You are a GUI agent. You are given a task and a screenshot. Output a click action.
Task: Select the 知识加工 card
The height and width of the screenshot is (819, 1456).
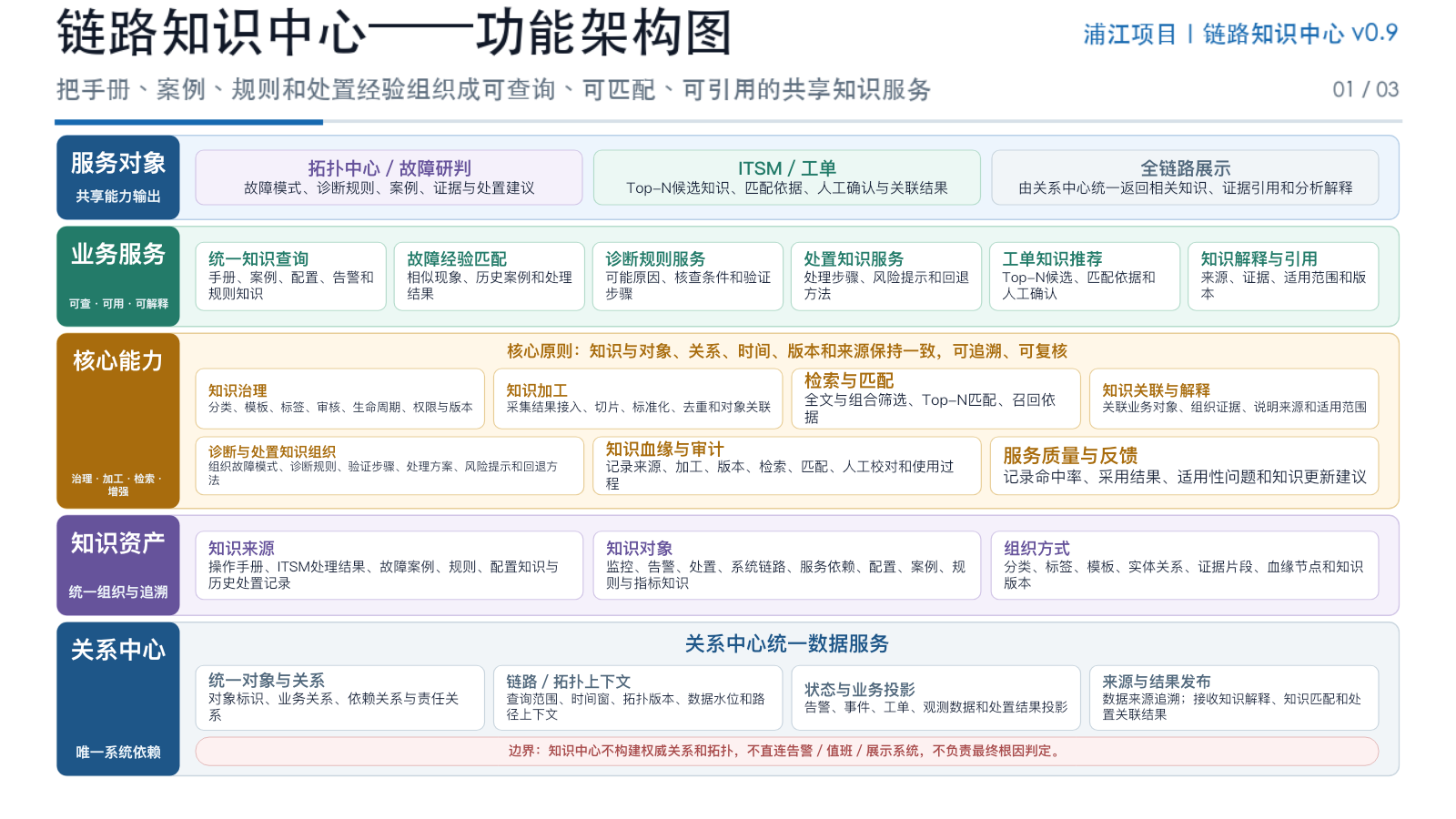coord(638,399)
